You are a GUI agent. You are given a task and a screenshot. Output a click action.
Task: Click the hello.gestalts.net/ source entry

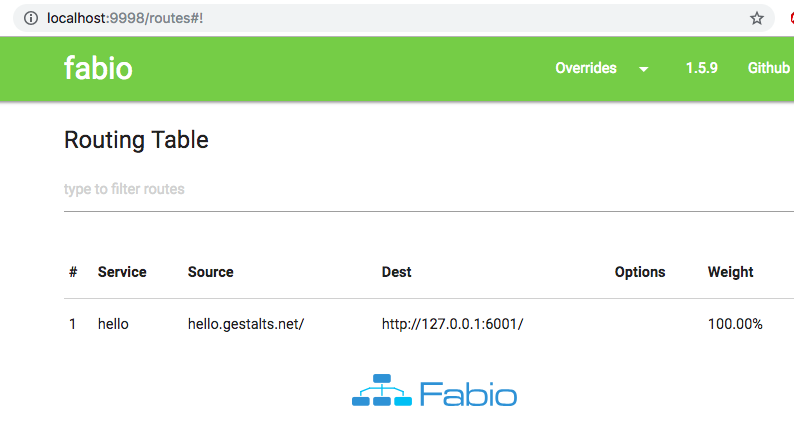(x=246, y=324)
